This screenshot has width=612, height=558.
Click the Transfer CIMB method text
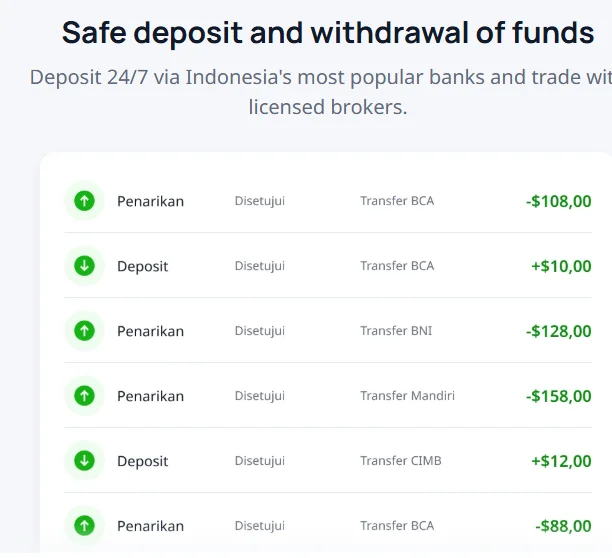[x=400, y=461]
